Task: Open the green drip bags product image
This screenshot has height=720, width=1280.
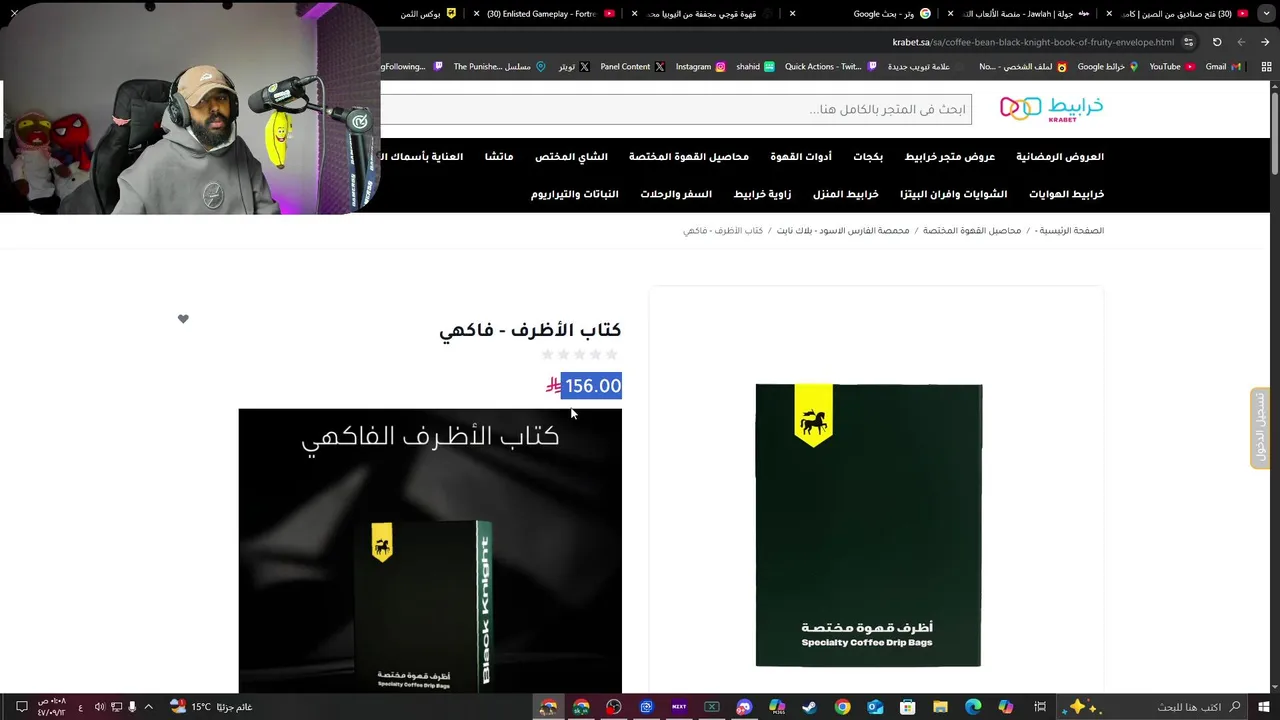Action: coord(868,525)
